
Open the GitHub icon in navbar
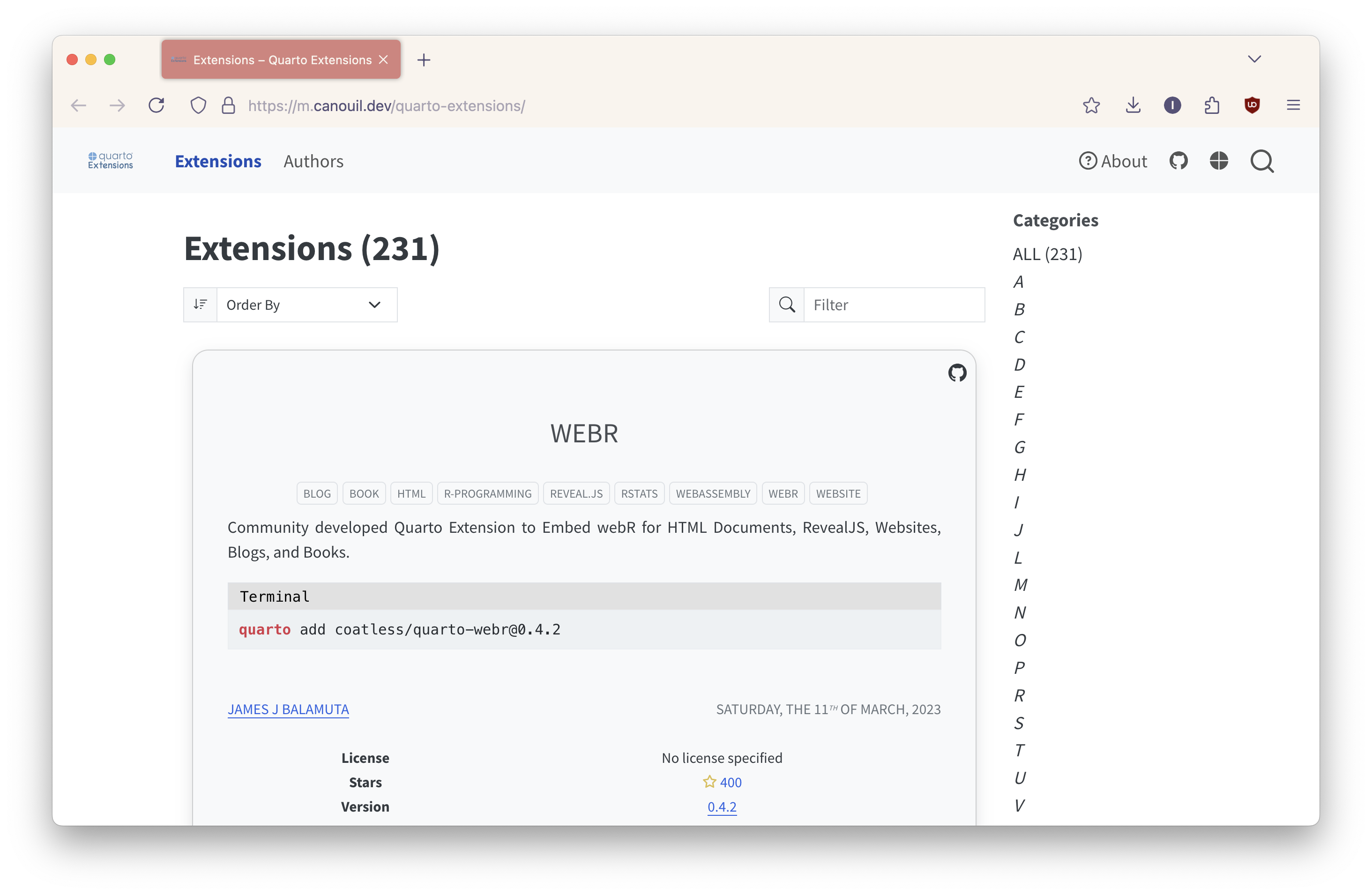point(1178,161)
